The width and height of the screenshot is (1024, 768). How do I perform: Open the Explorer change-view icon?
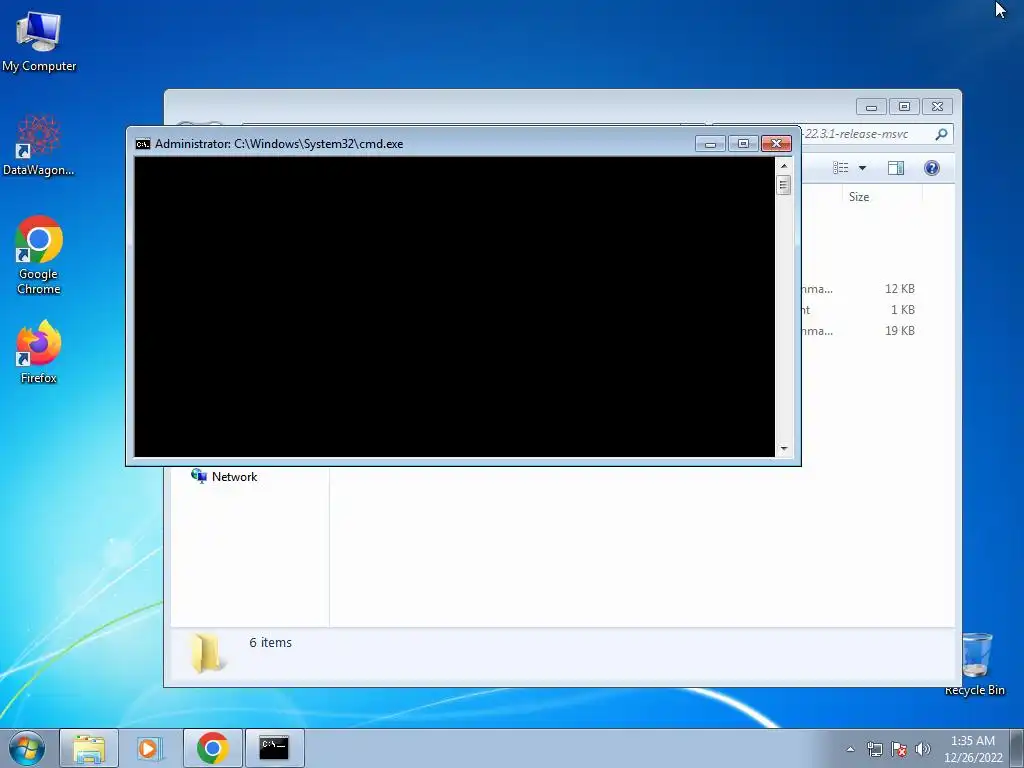click(840, 168)
